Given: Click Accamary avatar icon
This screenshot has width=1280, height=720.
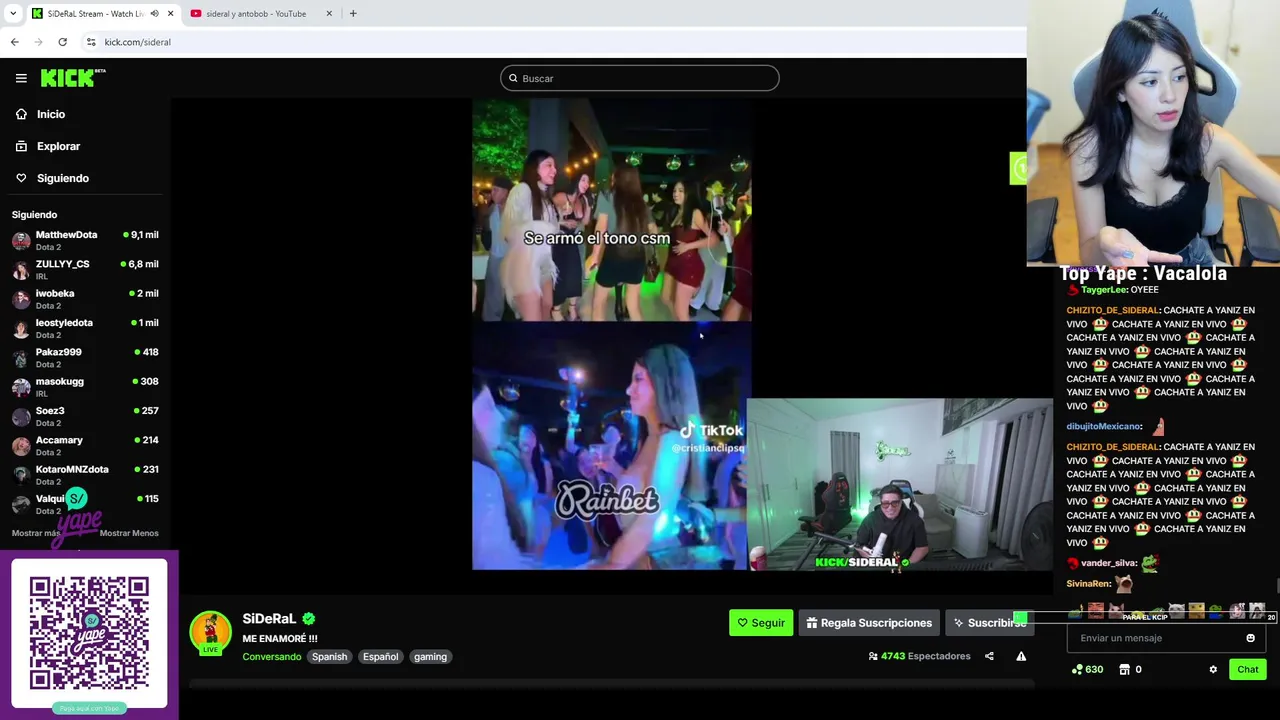Looking at the screenshot, I should tap(21, 445).
